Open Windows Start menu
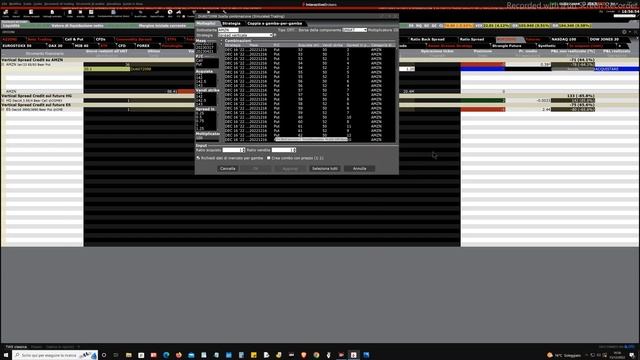 6,355
